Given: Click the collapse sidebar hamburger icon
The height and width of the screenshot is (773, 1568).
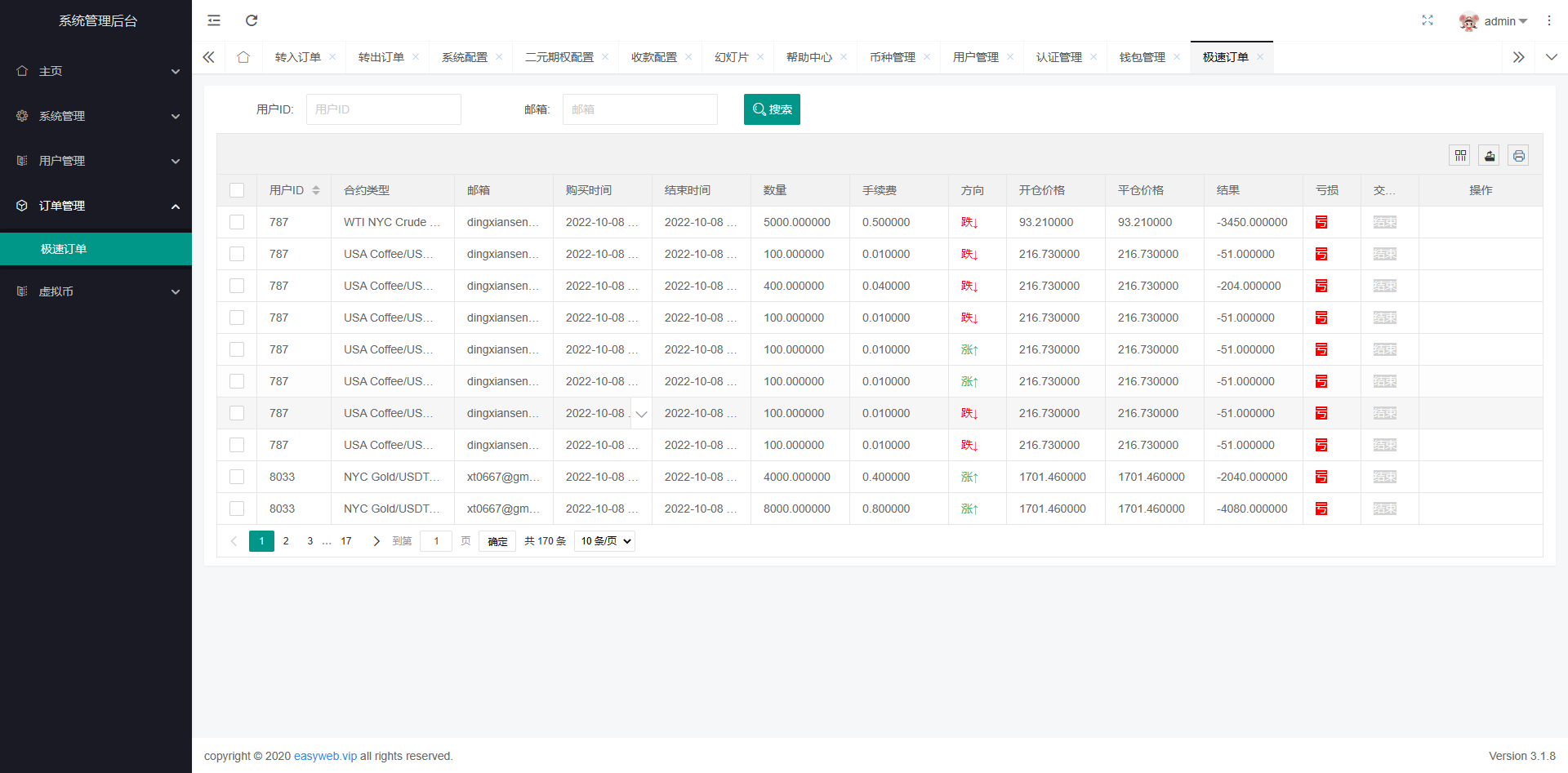Looking at the screenshot, I should point(214,20).
